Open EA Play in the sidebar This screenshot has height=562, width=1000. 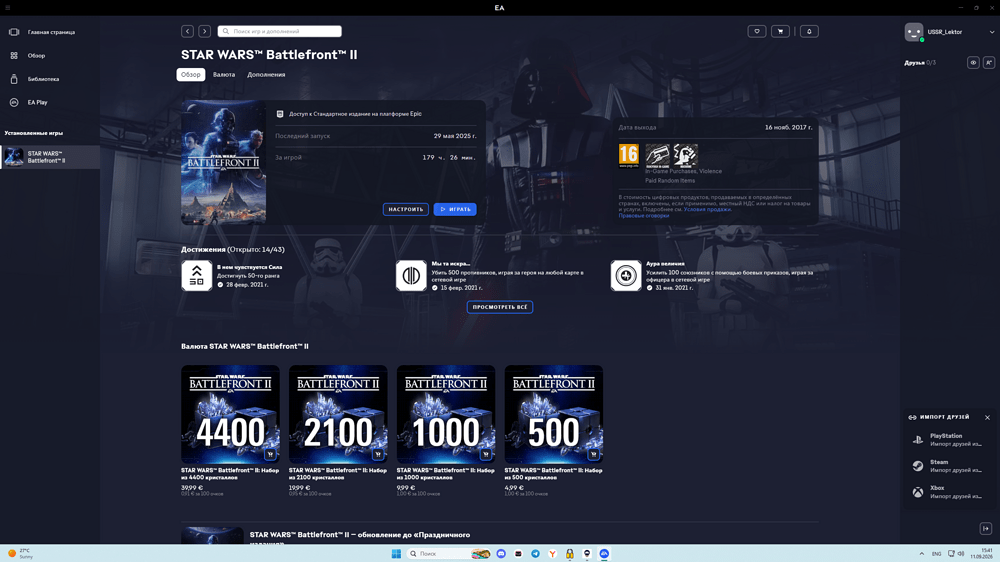pos(50,102)
